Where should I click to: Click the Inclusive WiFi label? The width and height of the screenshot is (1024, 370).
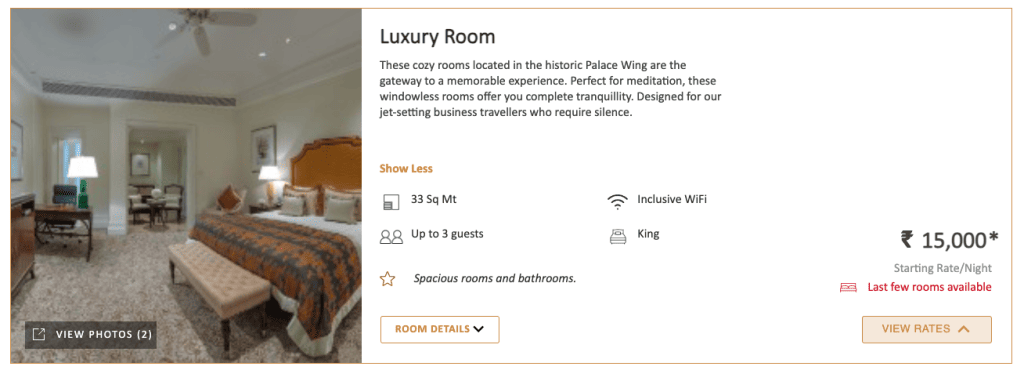pos(672,200)
